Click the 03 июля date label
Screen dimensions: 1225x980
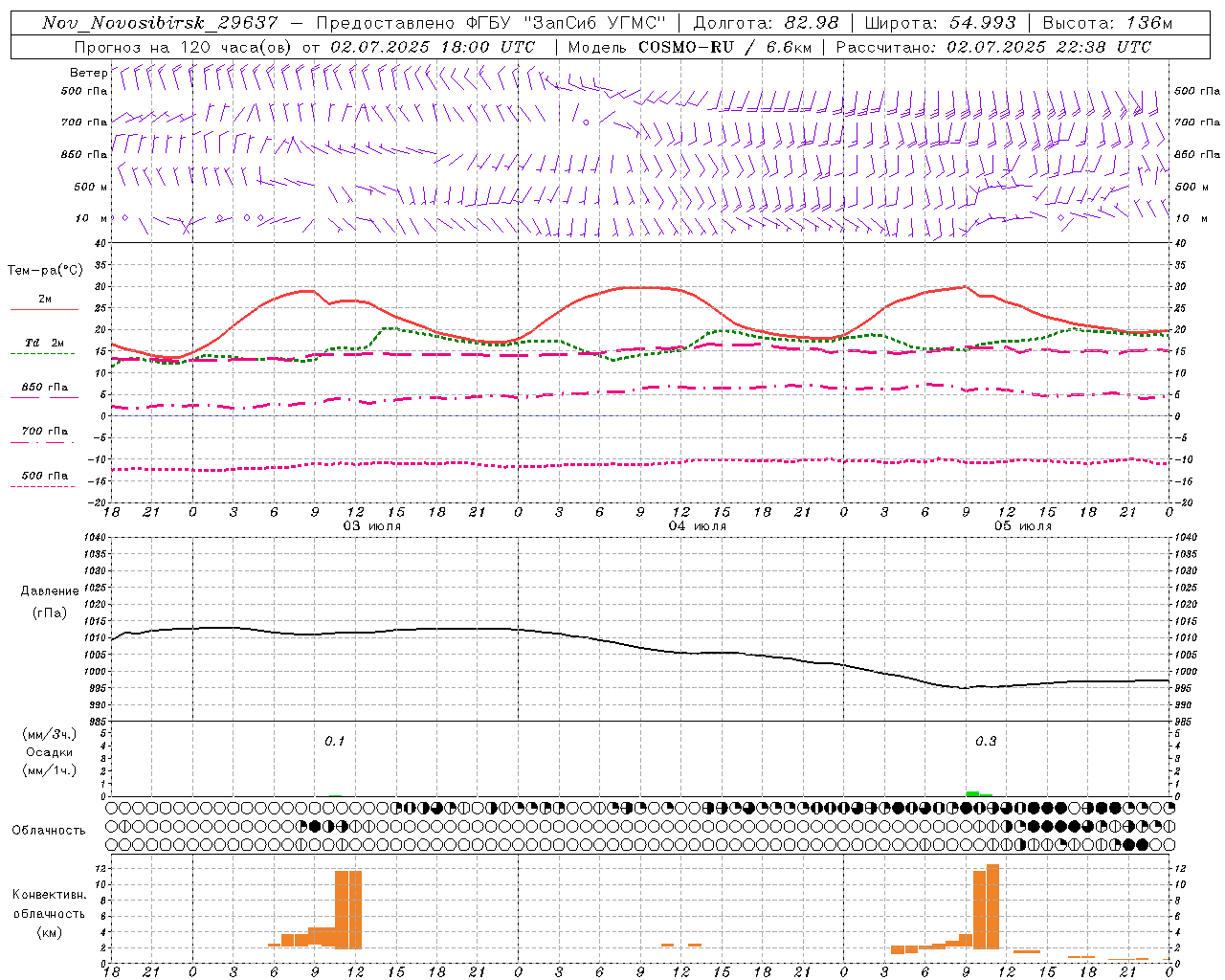coord(372,526)
